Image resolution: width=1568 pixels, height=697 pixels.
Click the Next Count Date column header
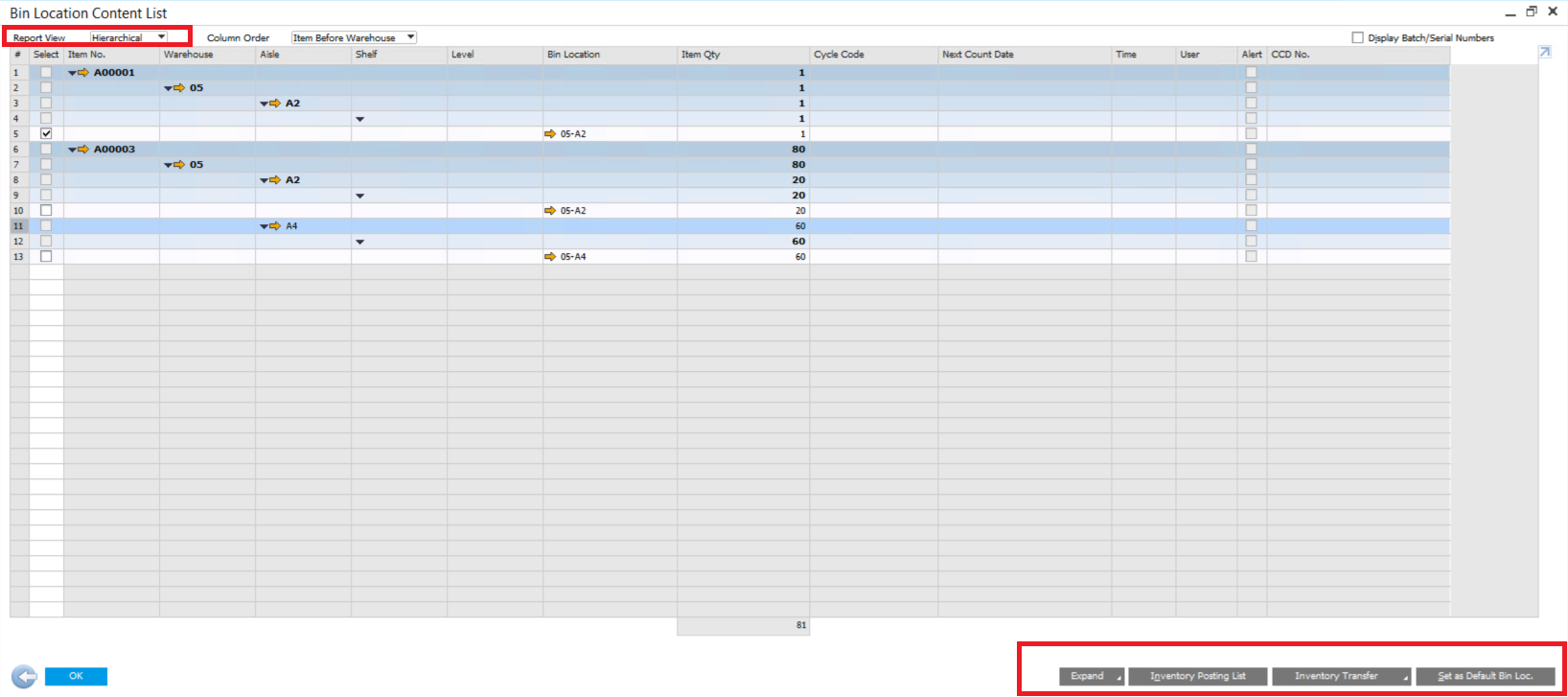click(1025, 55)
